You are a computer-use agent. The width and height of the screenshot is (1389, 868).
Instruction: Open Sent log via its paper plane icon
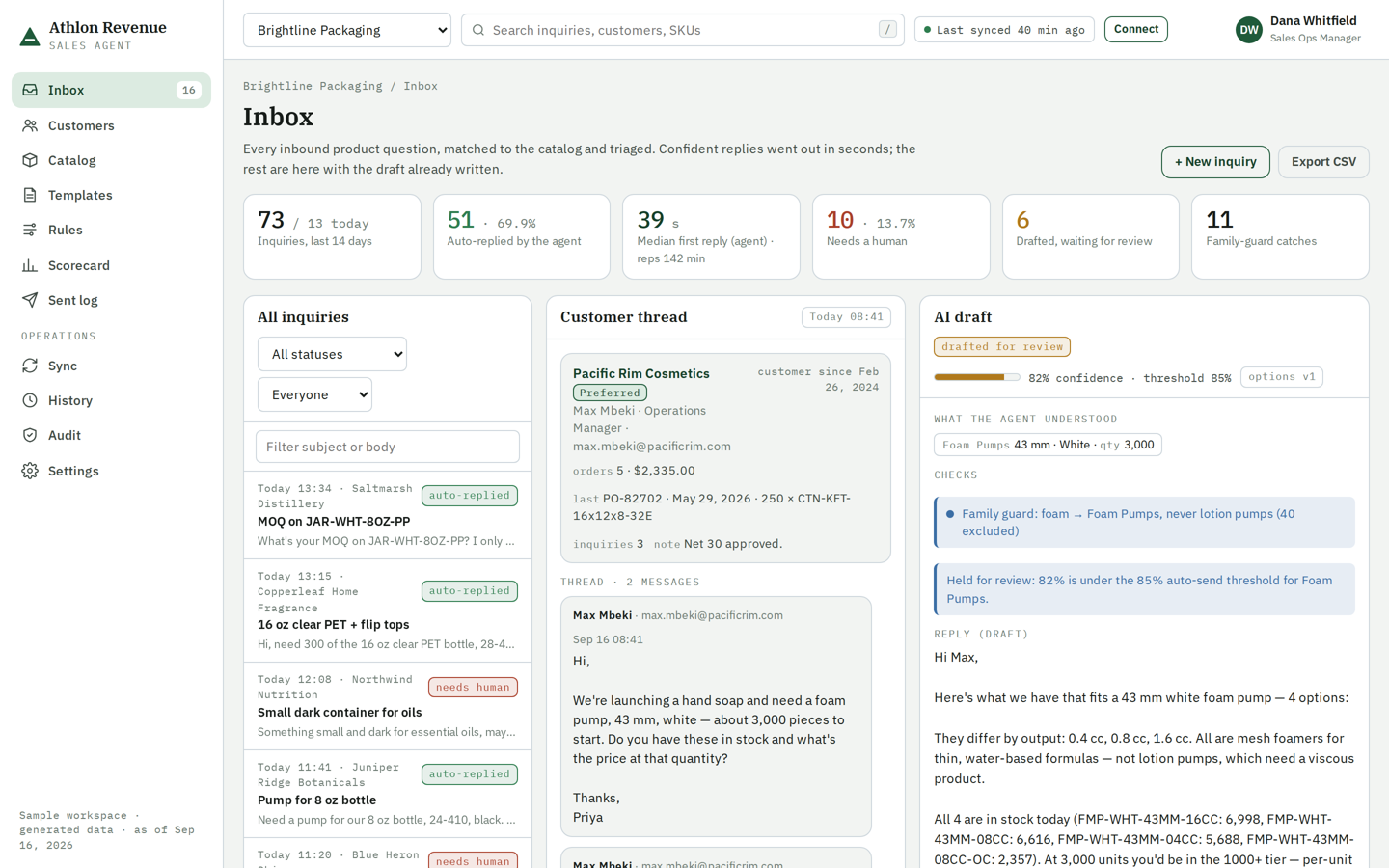(30, 300)
